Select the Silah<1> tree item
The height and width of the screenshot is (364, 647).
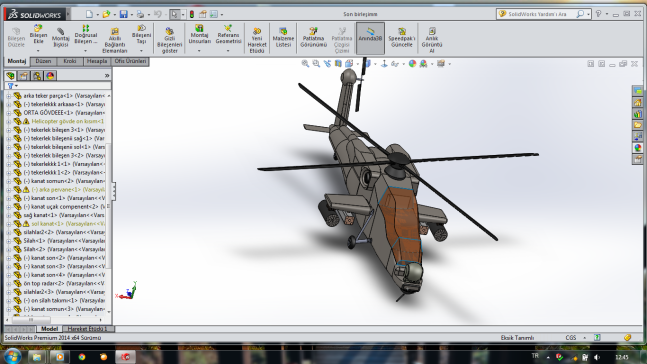64,241
